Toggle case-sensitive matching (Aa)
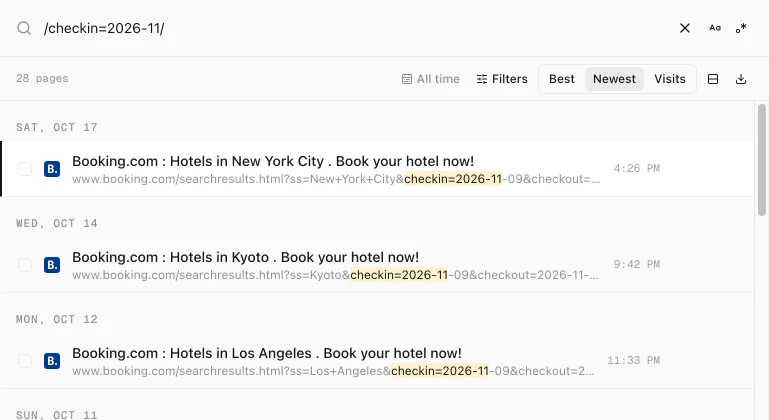The image size is (769, 420). click(715, 28)
